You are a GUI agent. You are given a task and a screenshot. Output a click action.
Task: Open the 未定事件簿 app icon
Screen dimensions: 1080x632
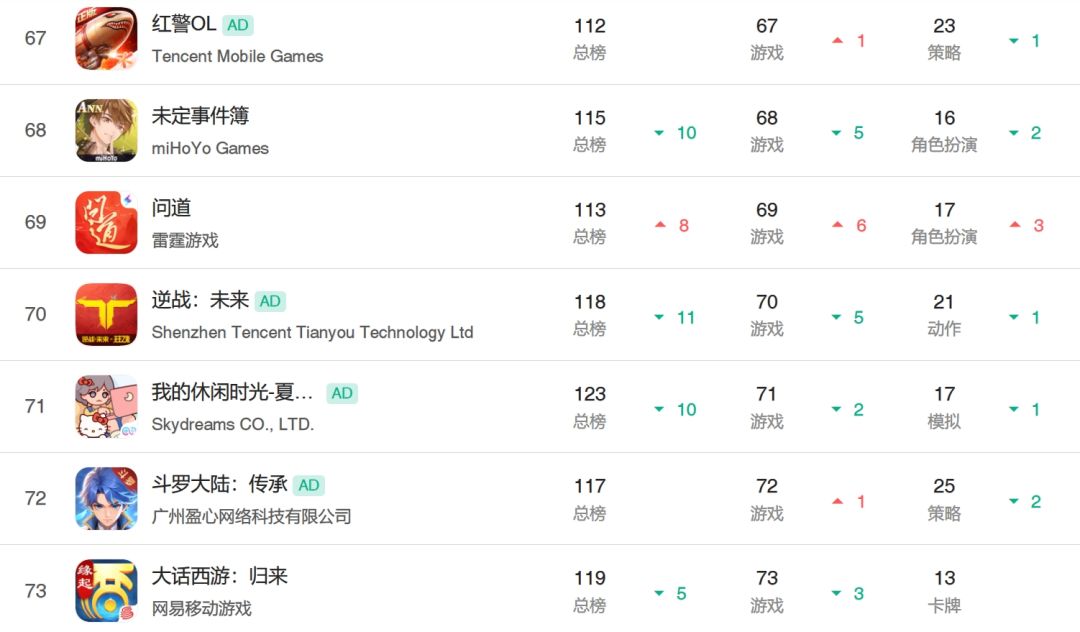tap(106, 130)
